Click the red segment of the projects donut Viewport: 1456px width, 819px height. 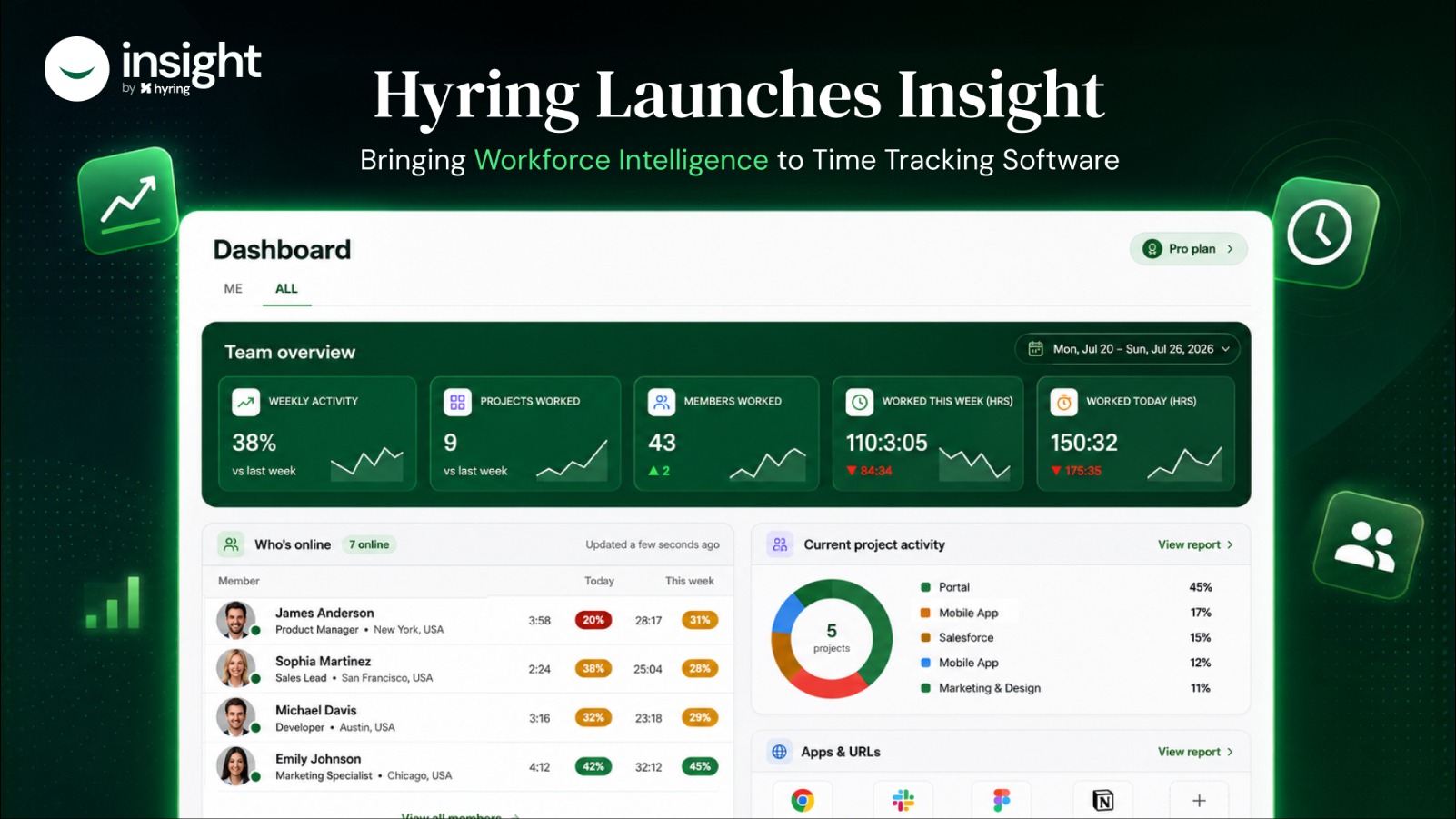point(829,686)
